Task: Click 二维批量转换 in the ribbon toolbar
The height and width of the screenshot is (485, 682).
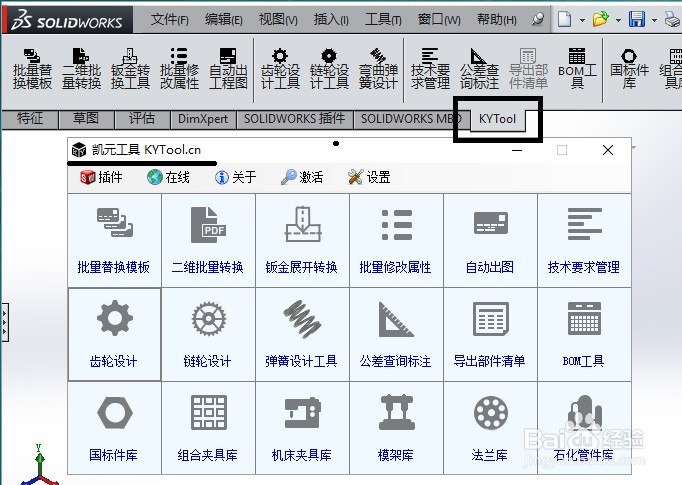Action: click(x=81, y=68)
